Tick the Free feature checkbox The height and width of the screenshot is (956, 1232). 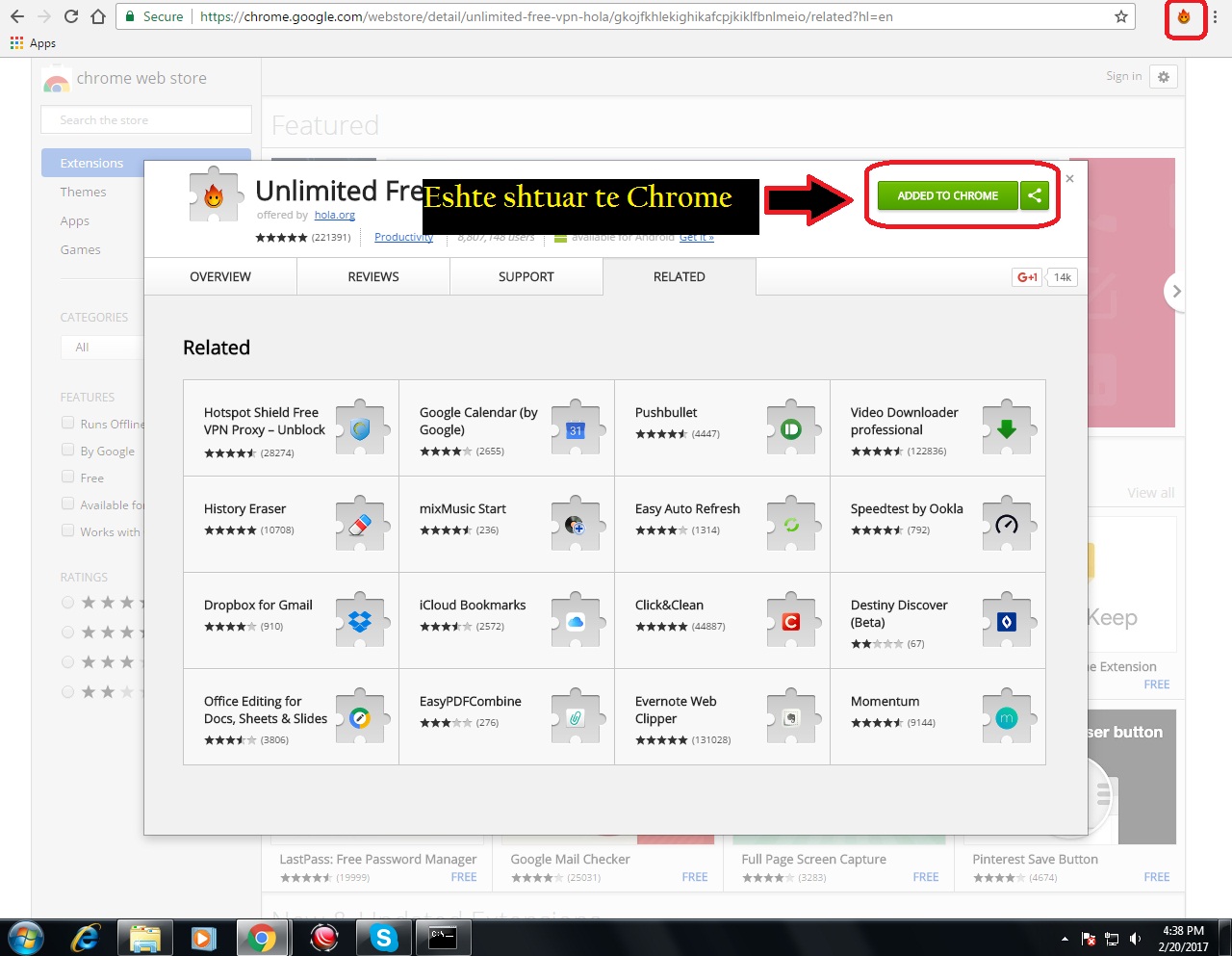point(67,477)
